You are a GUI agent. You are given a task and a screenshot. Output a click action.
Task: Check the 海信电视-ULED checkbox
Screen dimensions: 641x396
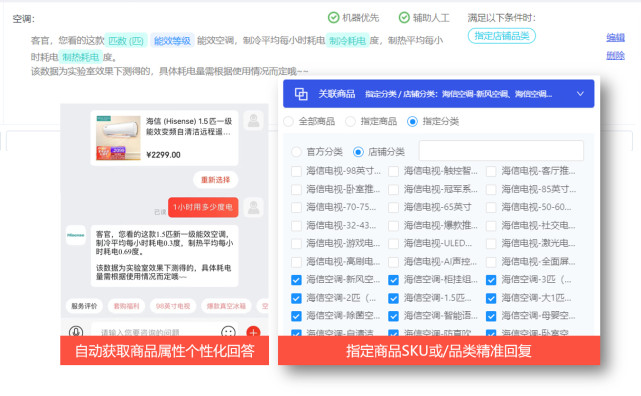394,244
